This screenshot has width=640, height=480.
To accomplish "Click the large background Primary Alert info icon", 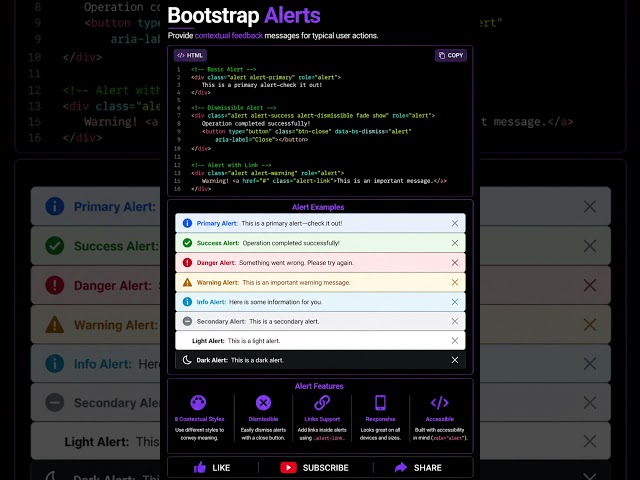I will (55, 206).
